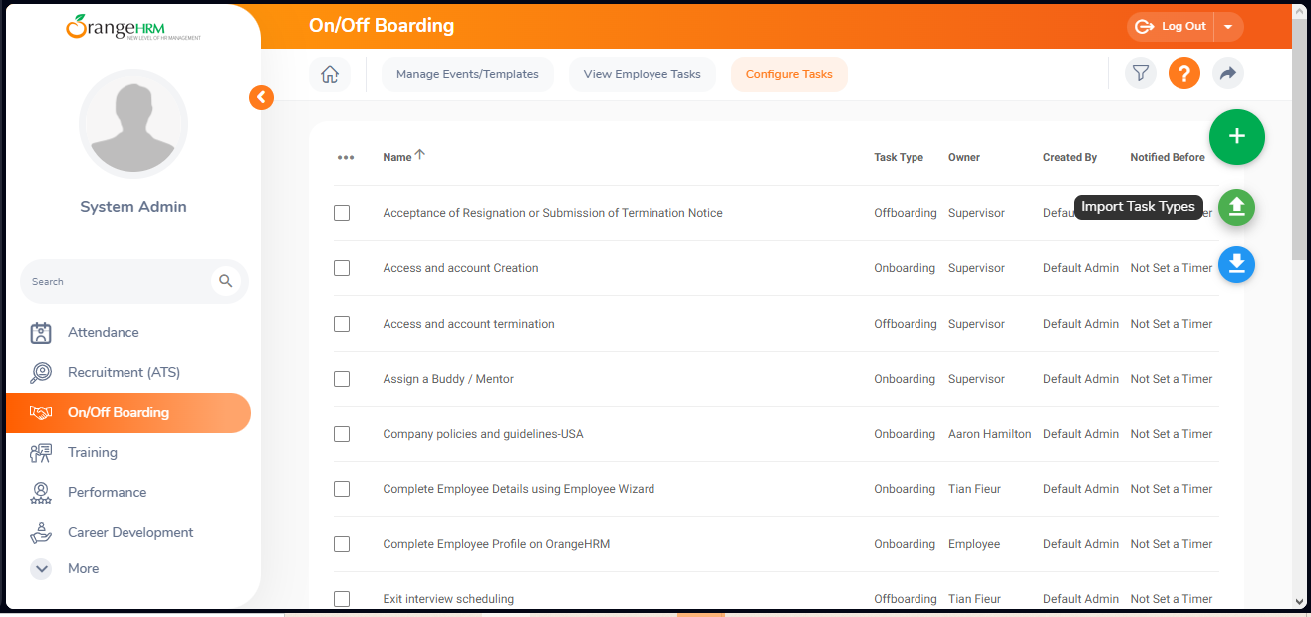This screenshot has width=1311, height=617.
Task: Click the Training icon
Action: pos(41,453)
